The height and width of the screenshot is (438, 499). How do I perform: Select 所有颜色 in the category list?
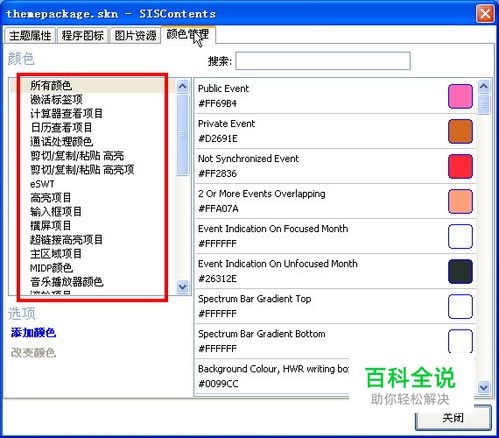coord(51,85)
